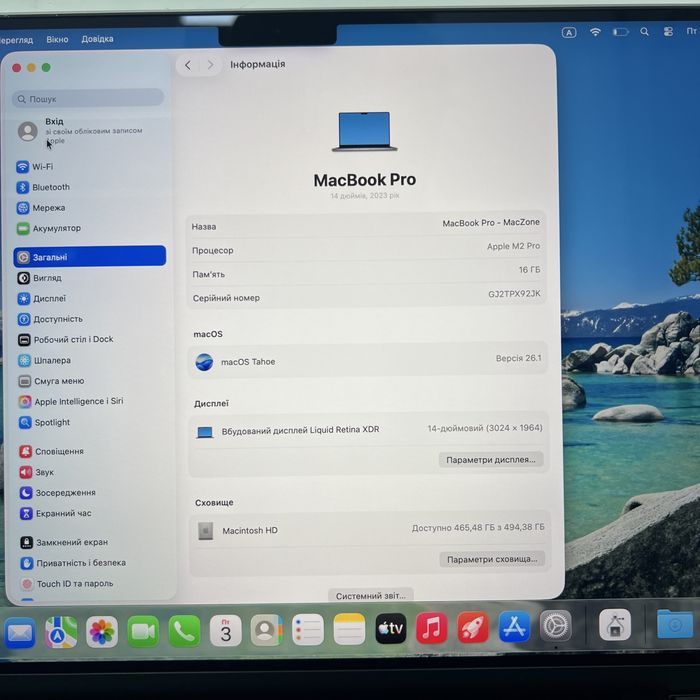The height and width of the screenshot is (700, 700).
Task: Open Акумулятор battery settings
Action: tap(49, 228)
